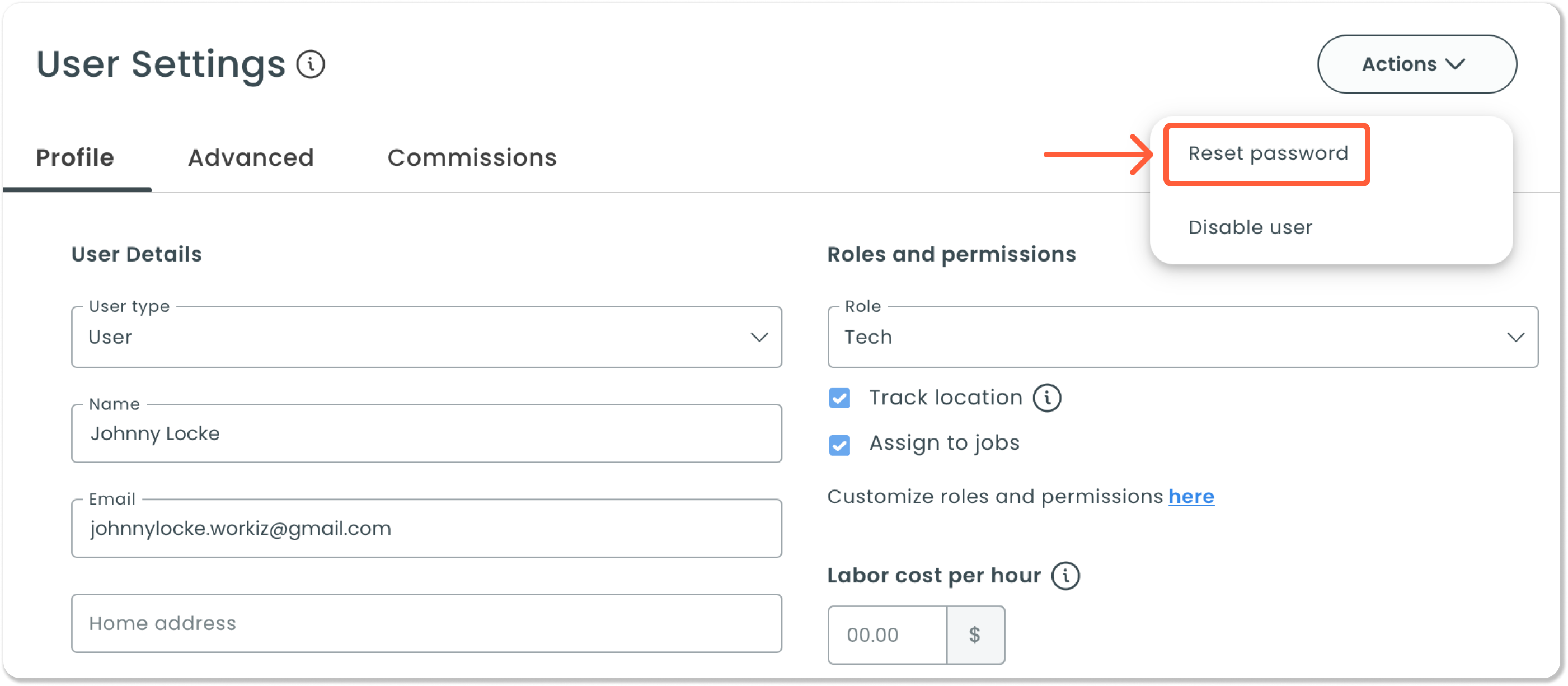
Task: Uncheck the Assign to jobs checkbox
Action: [839, 445]
